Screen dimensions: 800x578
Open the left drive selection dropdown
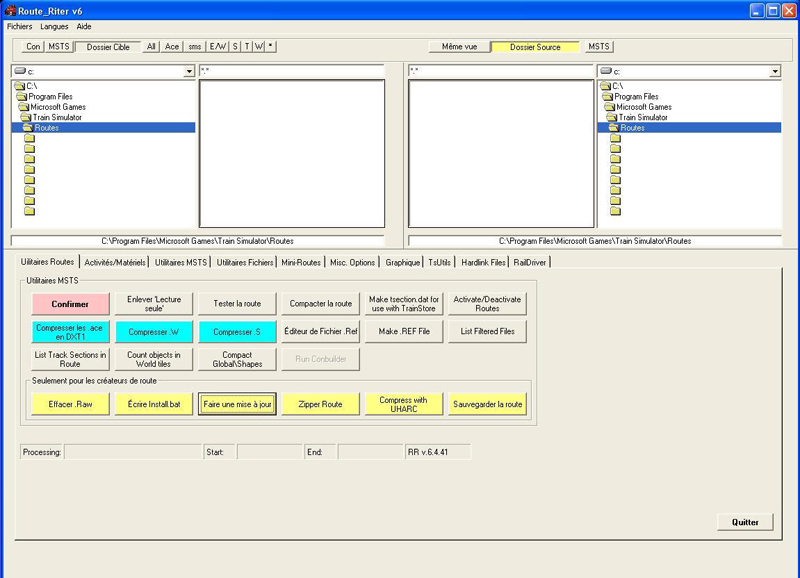tap(189, 71)
